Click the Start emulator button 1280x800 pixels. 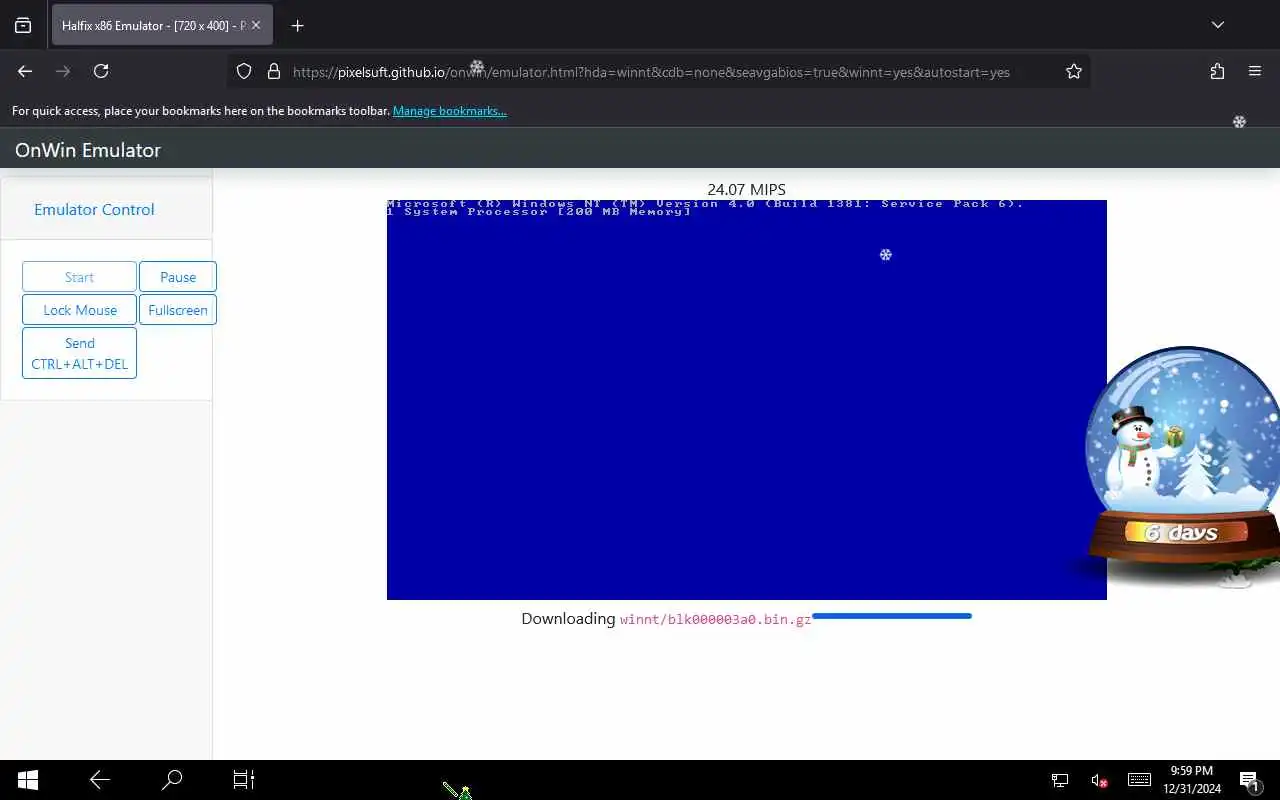tap(79, 277)
